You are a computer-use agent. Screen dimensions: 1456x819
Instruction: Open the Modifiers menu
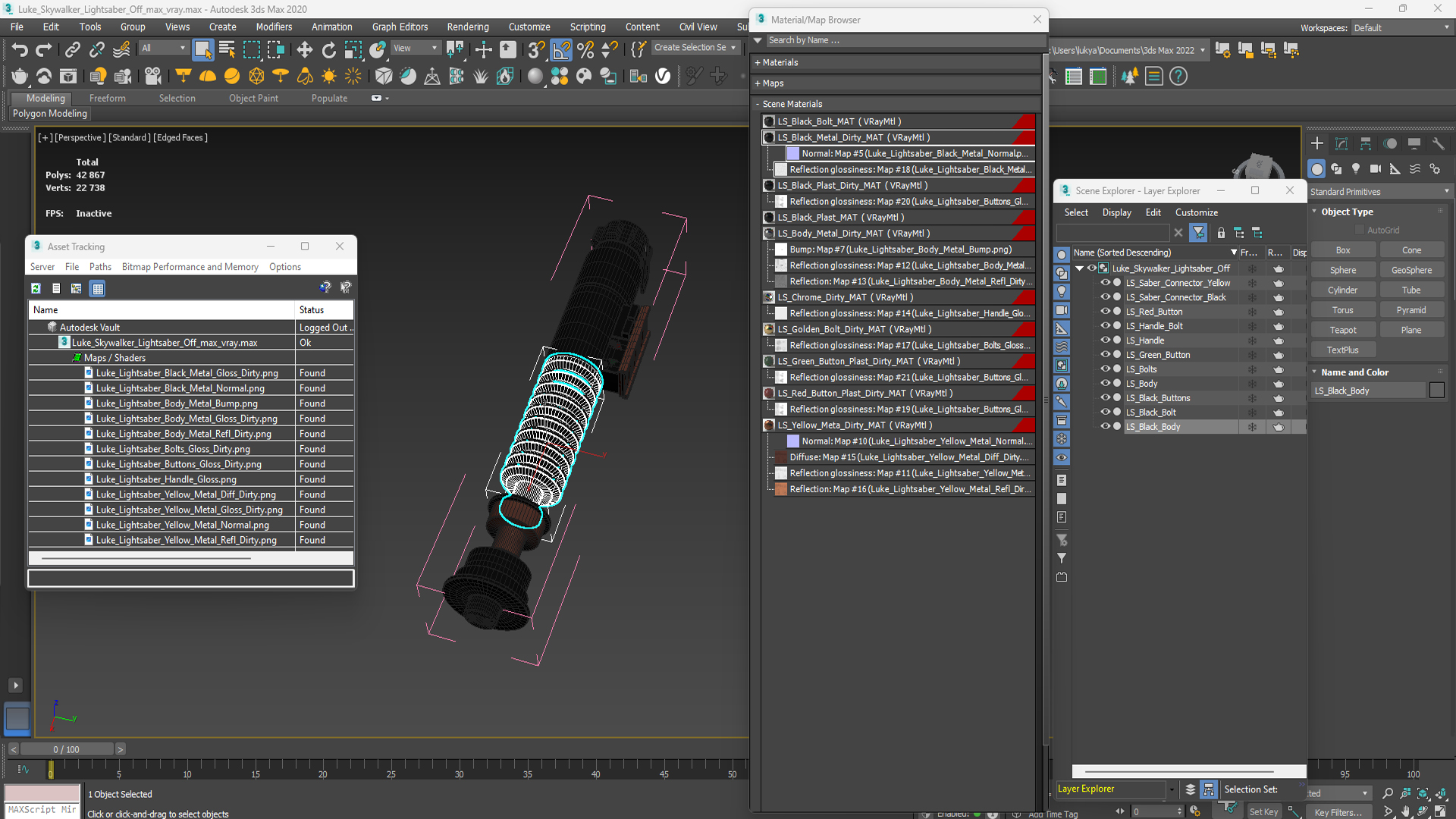pyautogui.click(x=274, y=27)
